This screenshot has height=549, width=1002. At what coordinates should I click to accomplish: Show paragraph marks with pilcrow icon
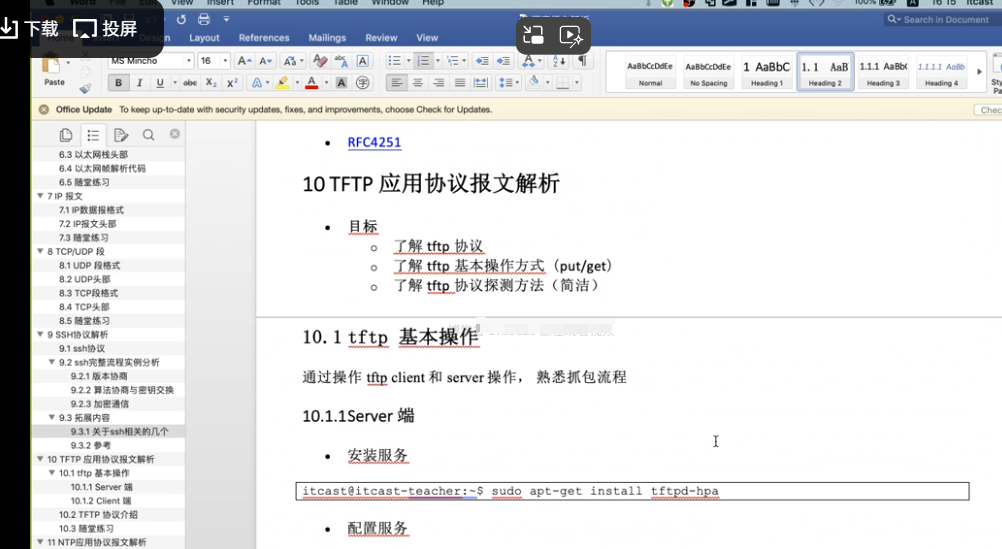pos(582,61)
